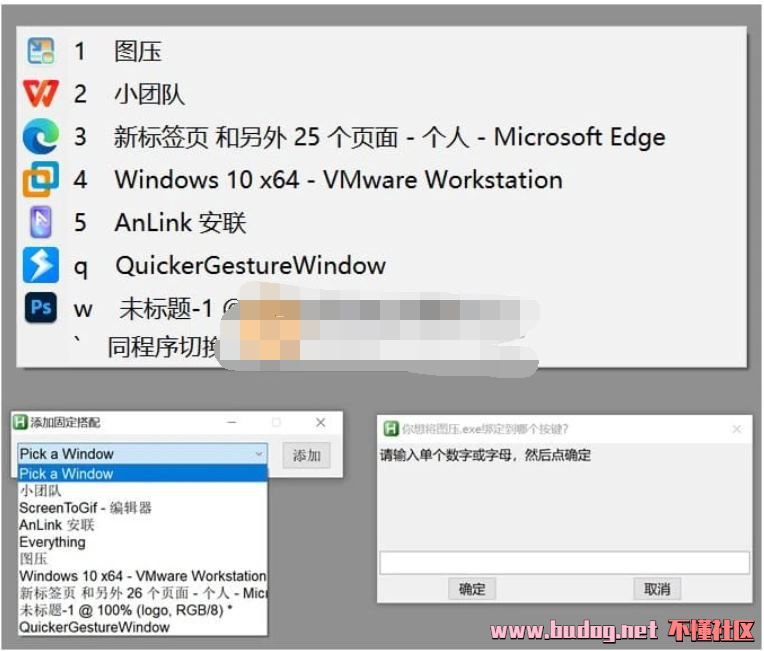The width and height of the screenshot is (764, 651).
Task: Choose Everything from the window list
Action: click(52, 542)
